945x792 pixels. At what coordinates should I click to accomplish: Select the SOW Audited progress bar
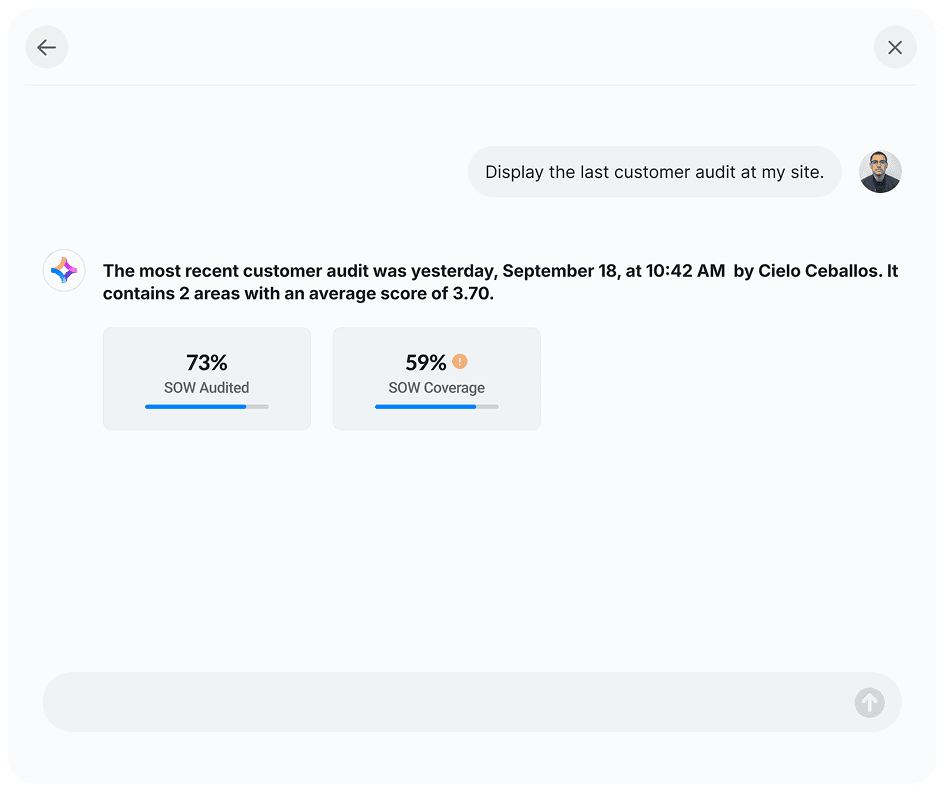pyautogui.click(x=207, y=407)
